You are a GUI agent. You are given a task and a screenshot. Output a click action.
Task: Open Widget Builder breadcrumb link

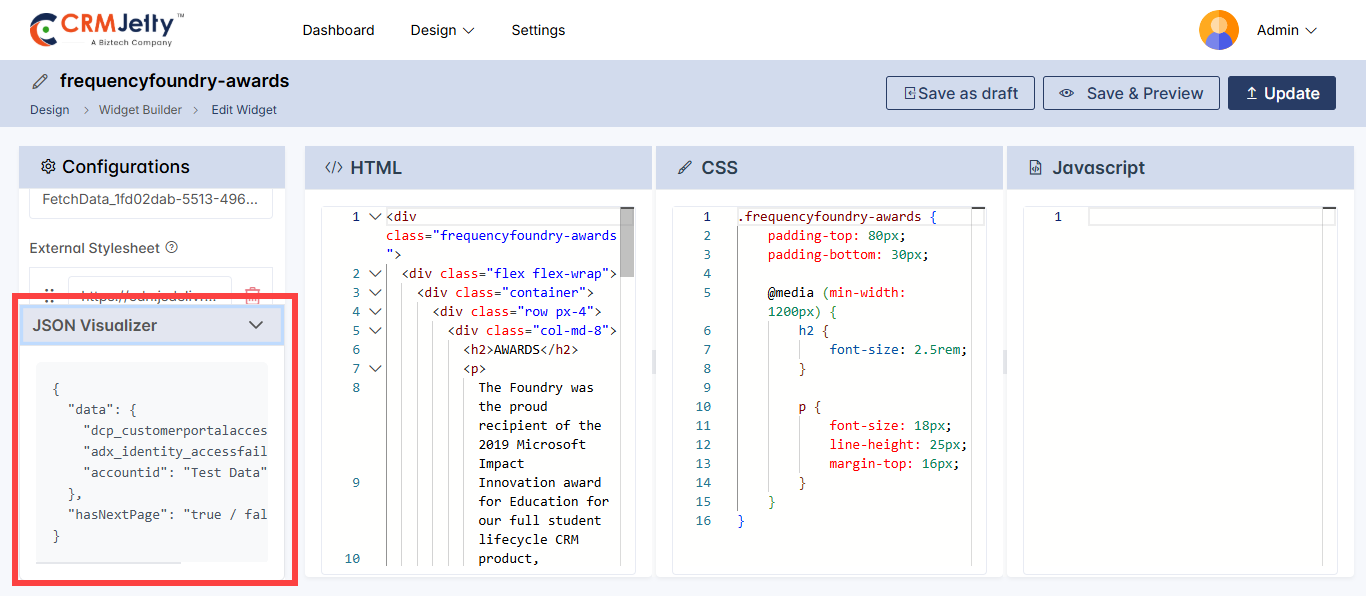[140, 110]
